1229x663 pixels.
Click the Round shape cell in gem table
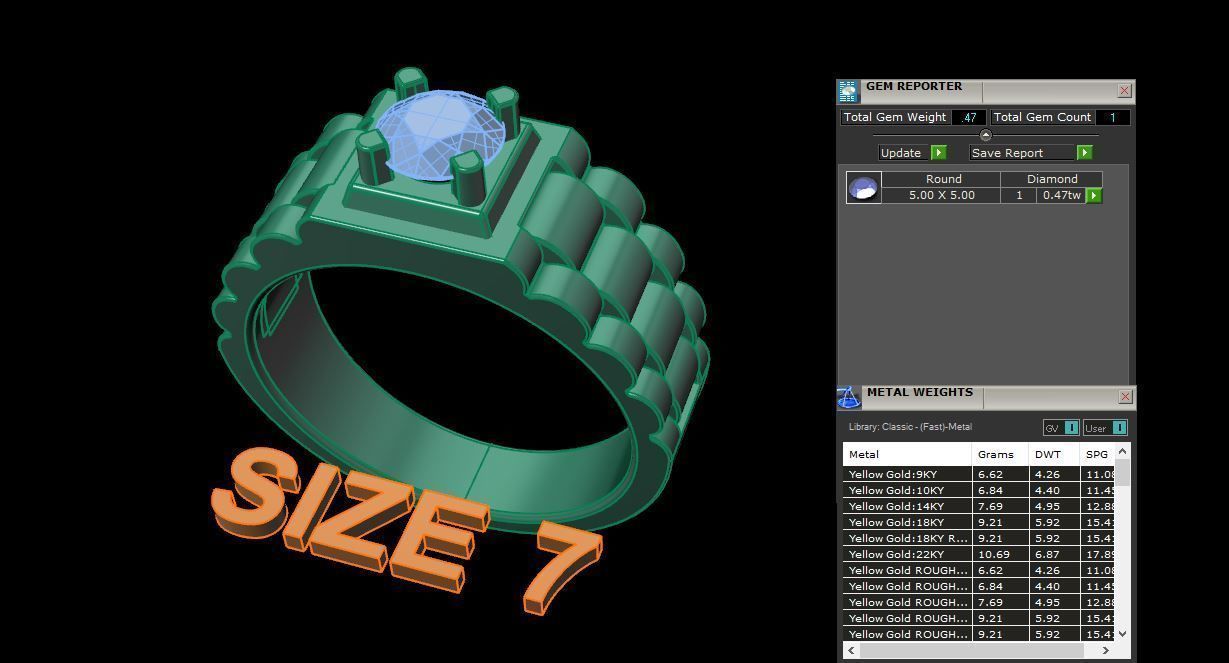(x=942, y=179)
